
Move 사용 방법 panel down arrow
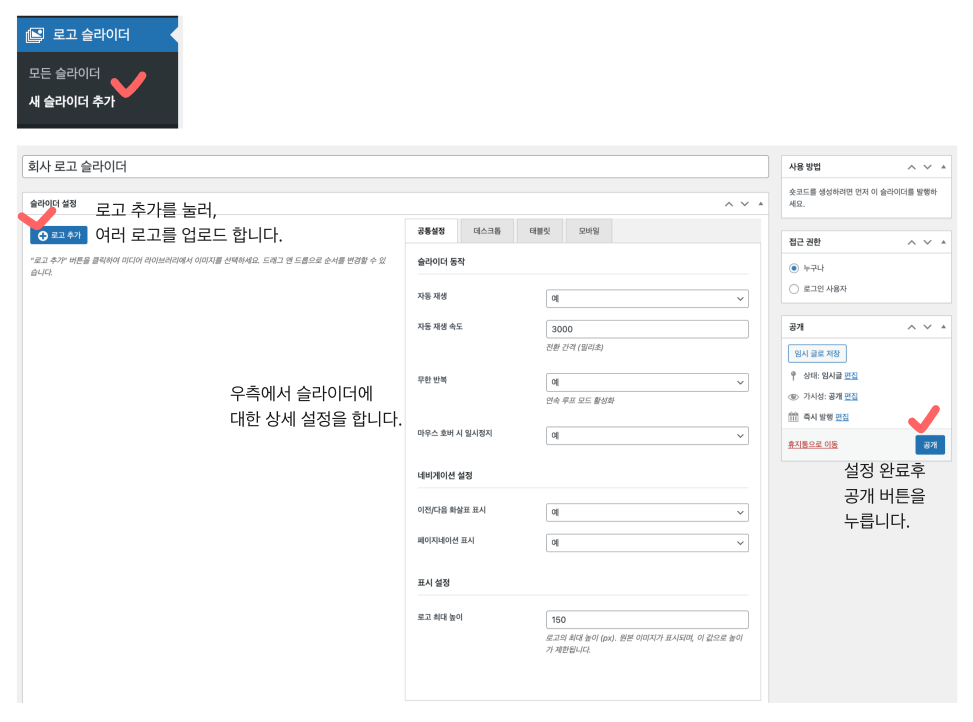928,167
